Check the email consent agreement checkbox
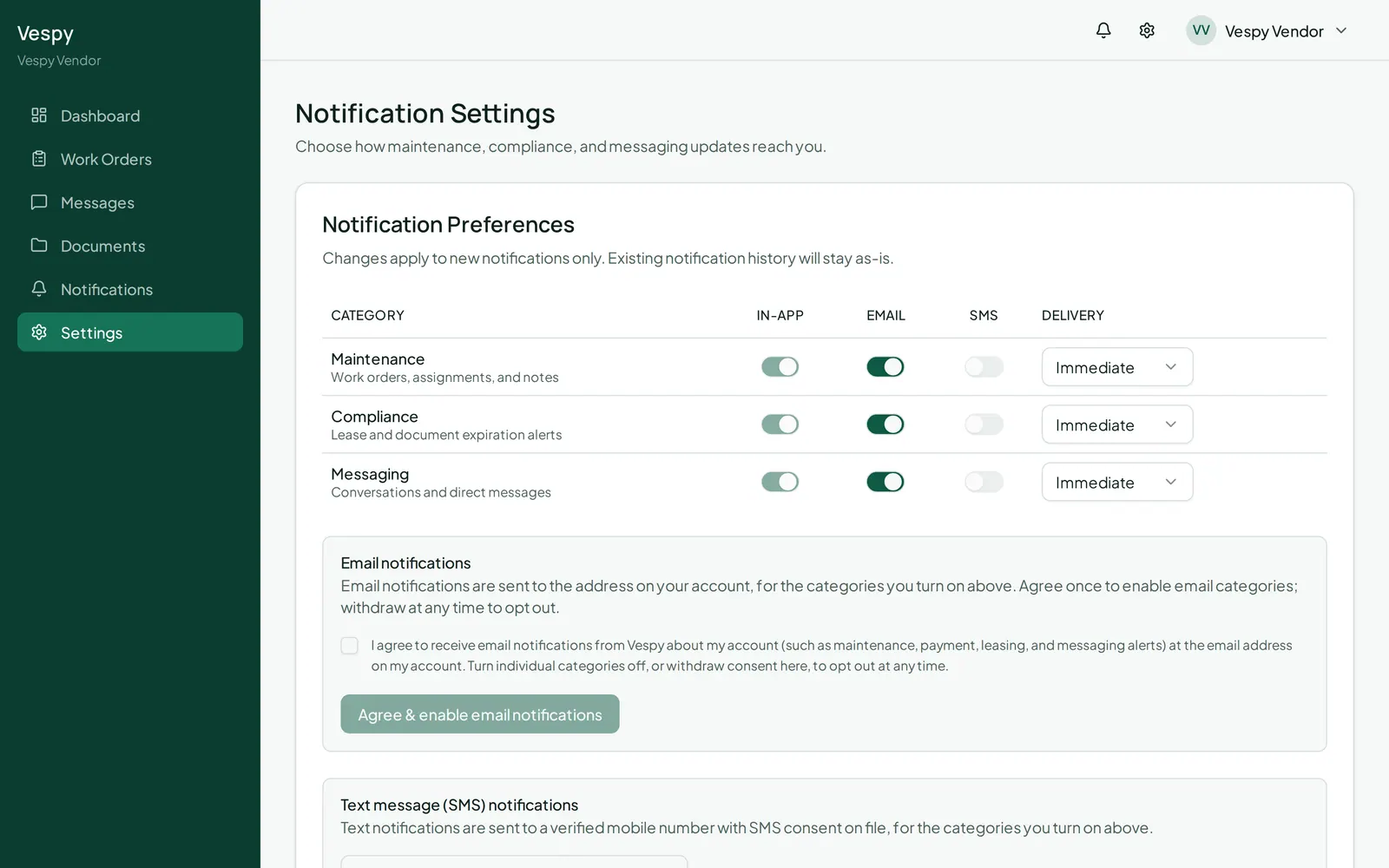1389x868 pixels. pyautogui.click(x=350, y=646)
